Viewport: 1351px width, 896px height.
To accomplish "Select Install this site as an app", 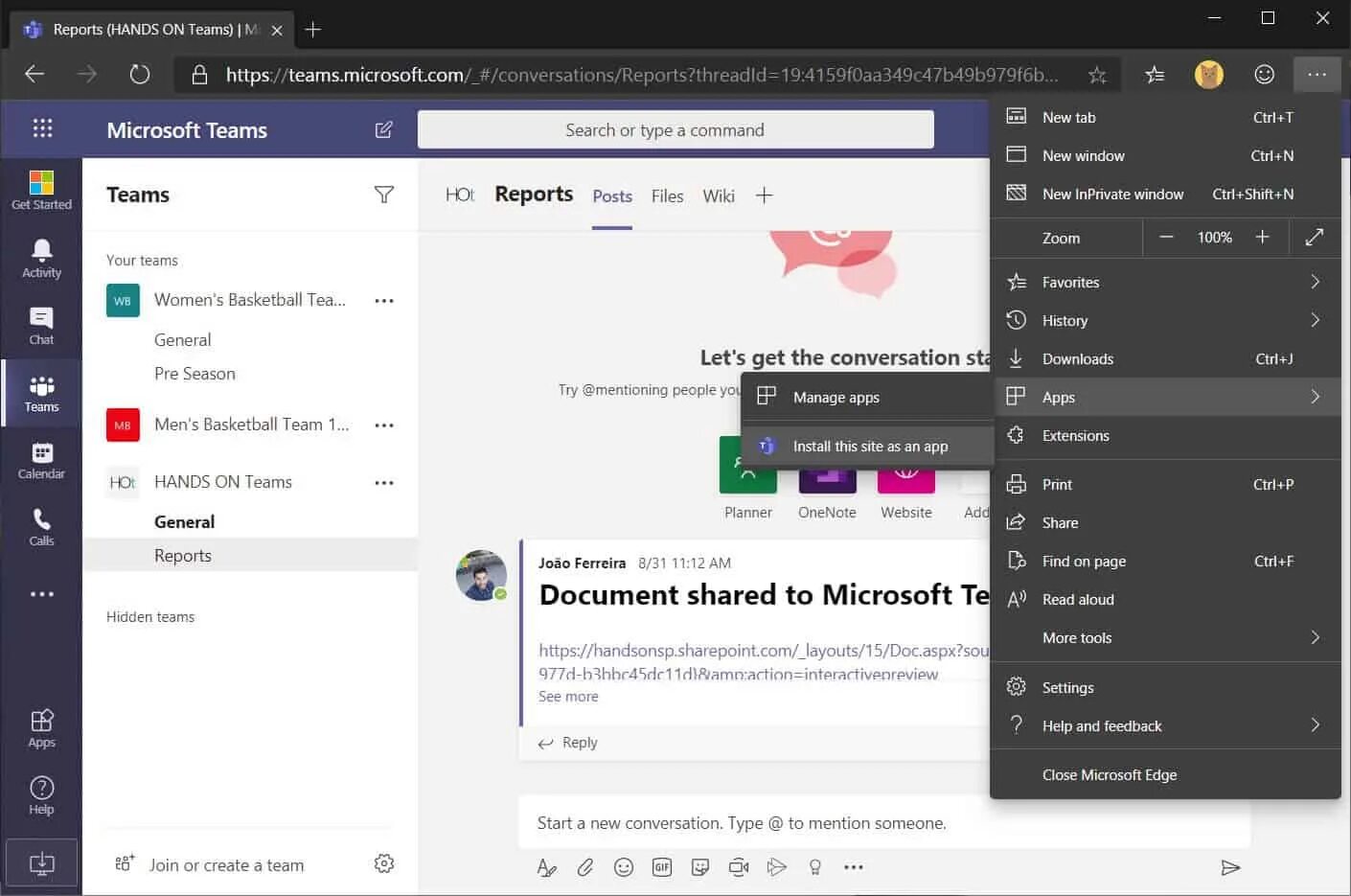I will [x=870, y=446].
